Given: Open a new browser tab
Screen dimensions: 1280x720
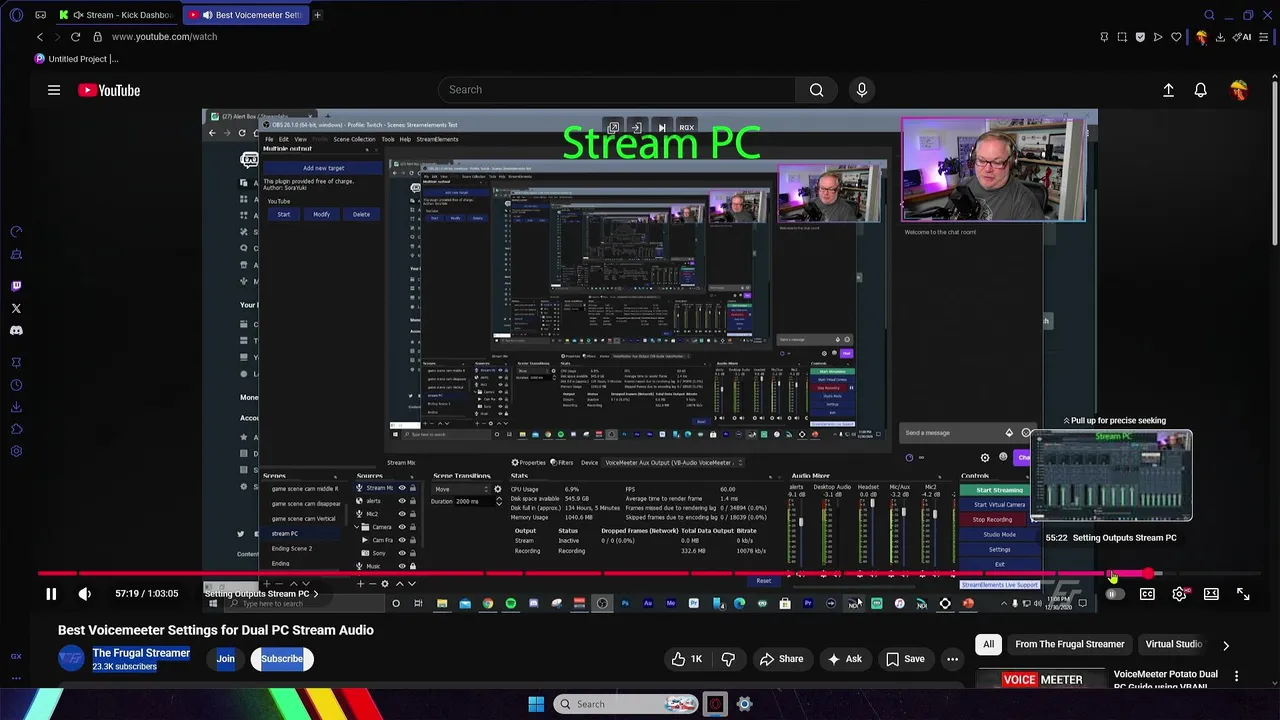Looking at the screenshot, I should (x=317, y=15).
